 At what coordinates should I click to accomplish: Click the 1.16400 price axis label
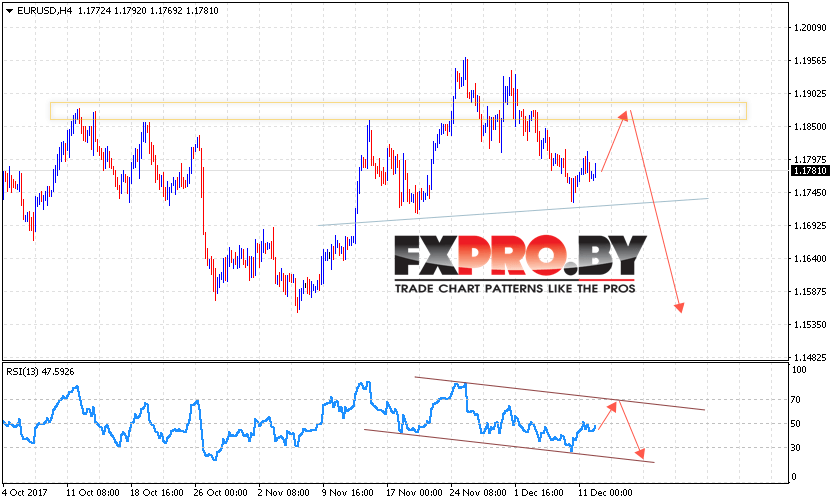810,259
